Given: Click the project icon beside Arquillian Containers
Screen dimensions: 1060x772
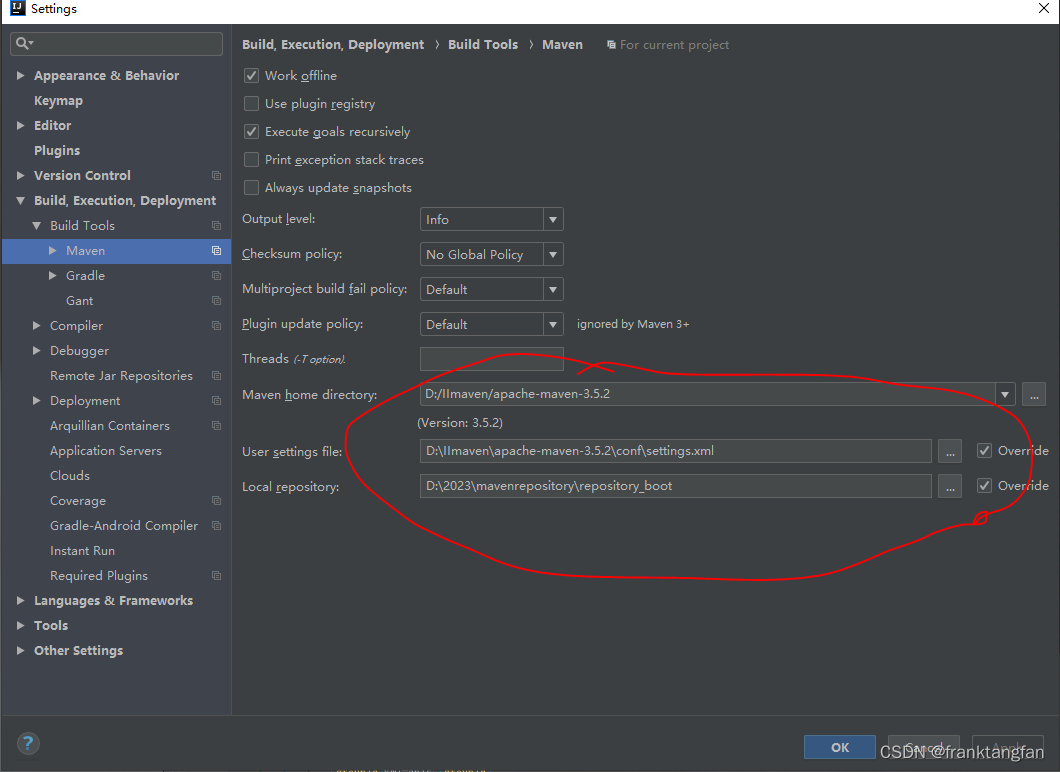Looking at the screenshot, I should click(216, 426).
